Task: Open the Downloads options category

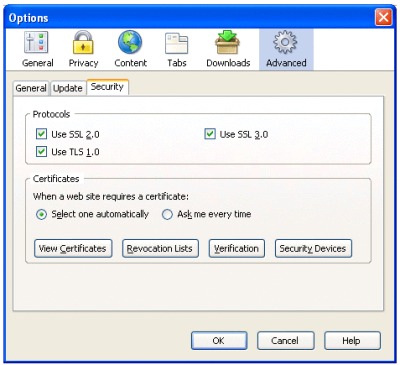Action: tap(228, 49)
